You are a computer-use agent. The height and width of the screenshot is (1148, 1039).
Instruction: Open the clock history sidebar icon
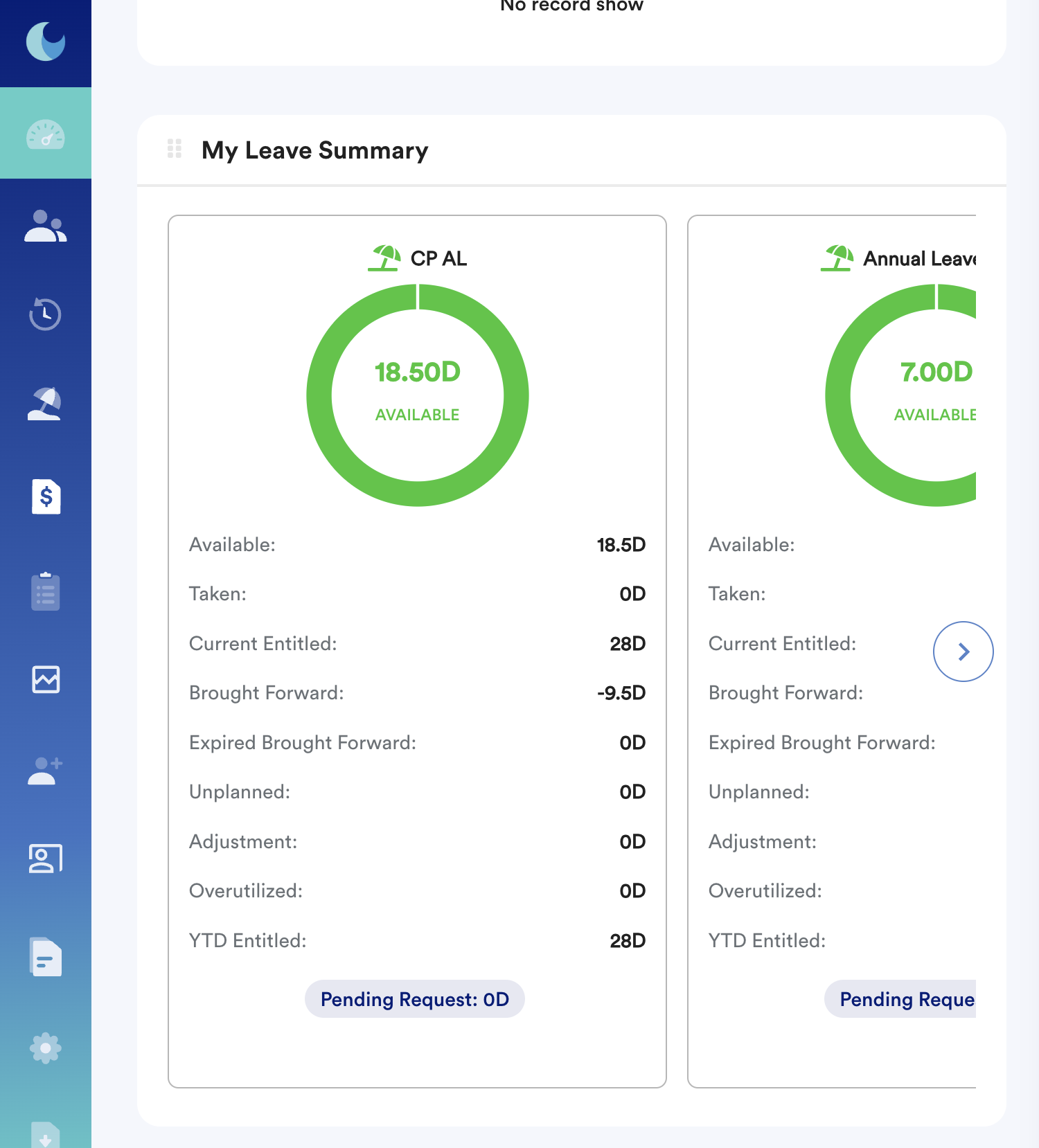[x=46, y=314]
